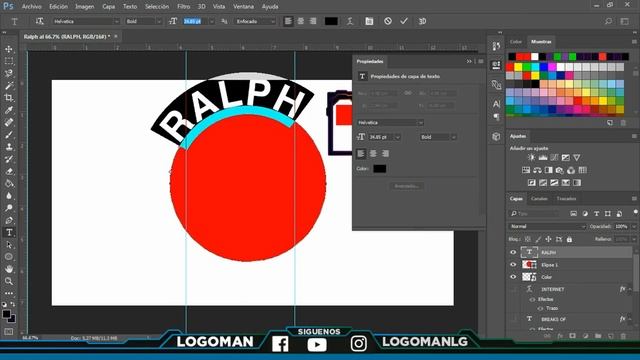The height and width of the screenshot is (360, 640).
Task: Select the Zoom tool
Action: coord(9,282)
